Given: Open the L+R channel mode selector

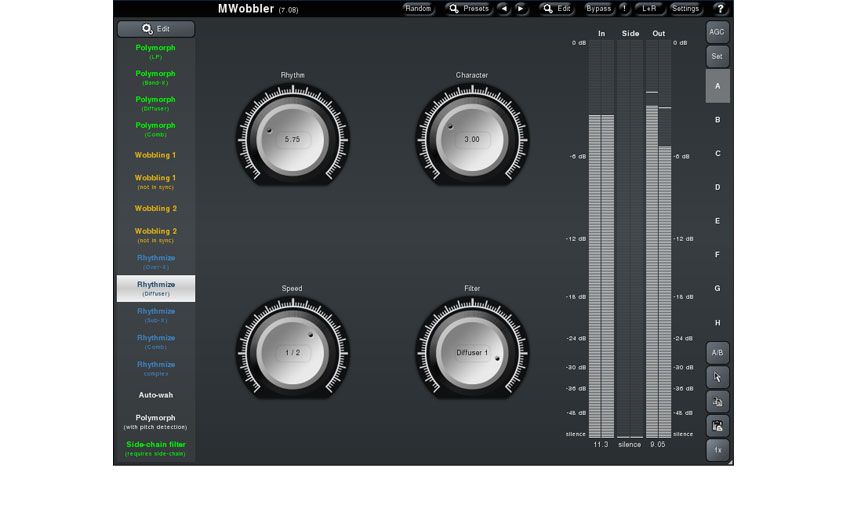Looking at the screenshot, I should pos(649,9).
